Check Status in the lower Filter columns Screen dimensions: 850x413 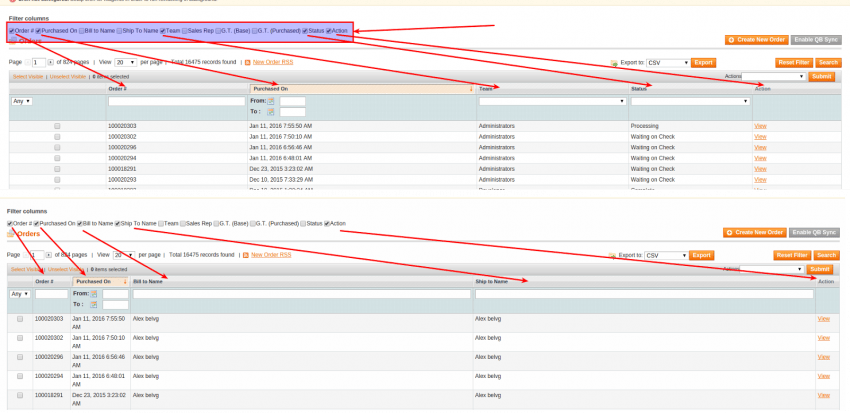click(304, 223)
